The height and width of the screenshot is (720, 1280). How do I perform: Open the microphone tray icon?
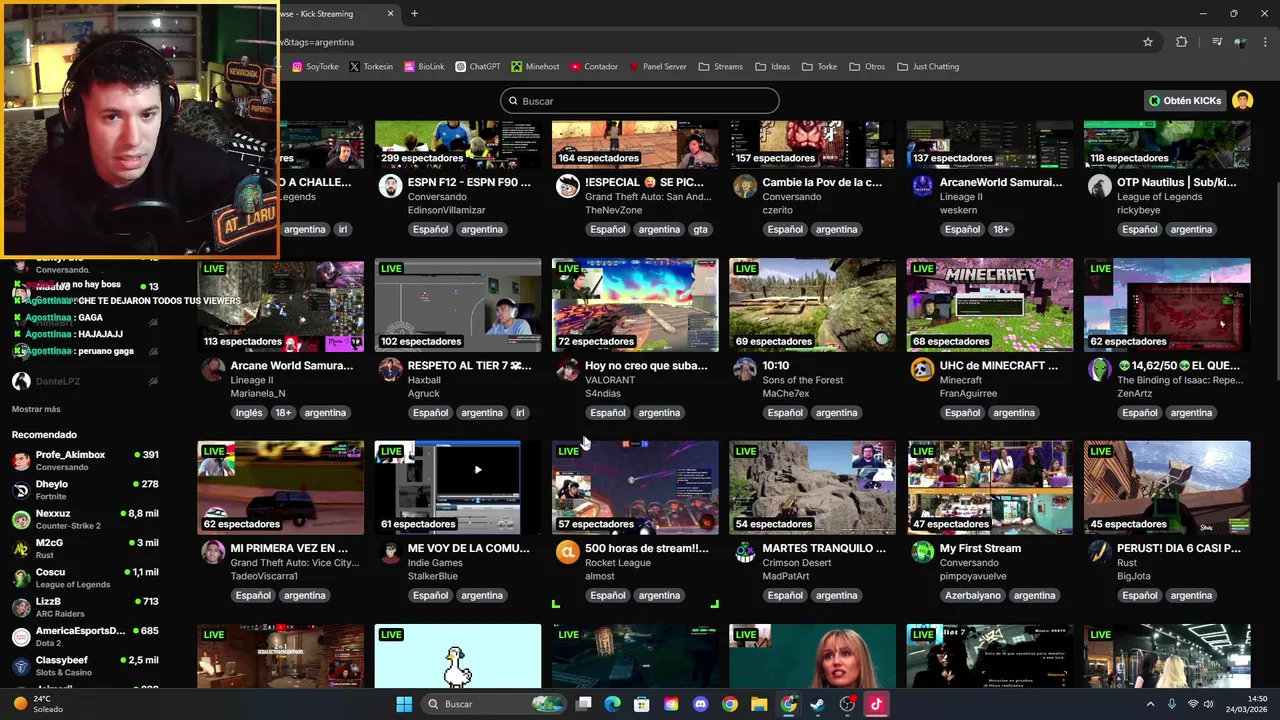1171,704
